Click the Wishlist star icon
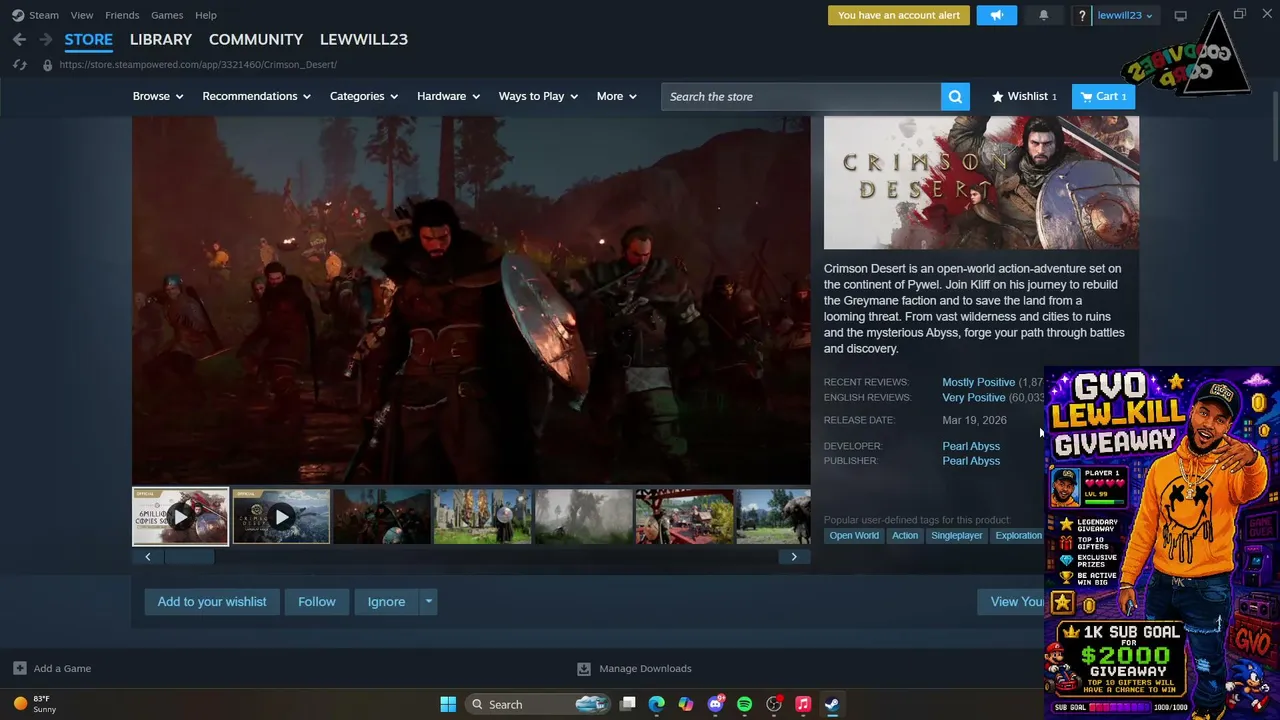Screen dimensions: 1280x720 coord(997,96)
